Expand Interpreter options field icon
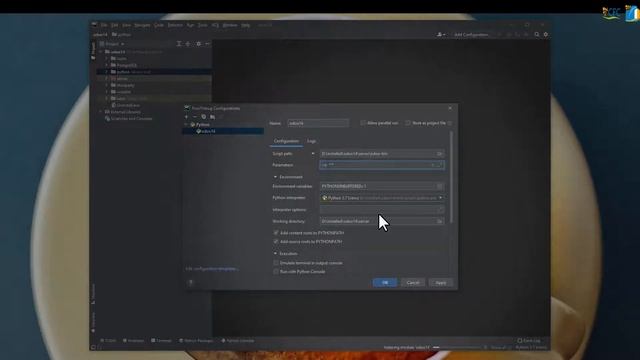Screen dimensions: 640x360 pos(440,209)
